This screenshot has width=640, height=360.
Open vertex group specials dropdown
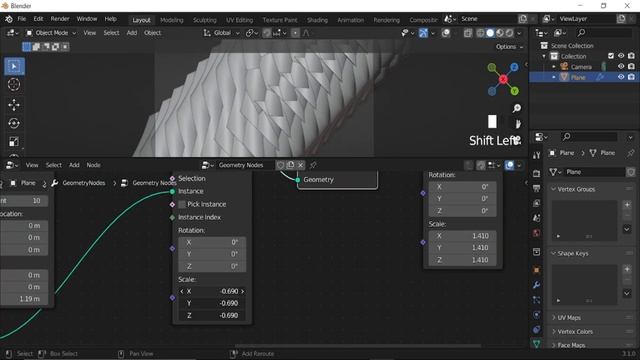[x=627, y=229]
